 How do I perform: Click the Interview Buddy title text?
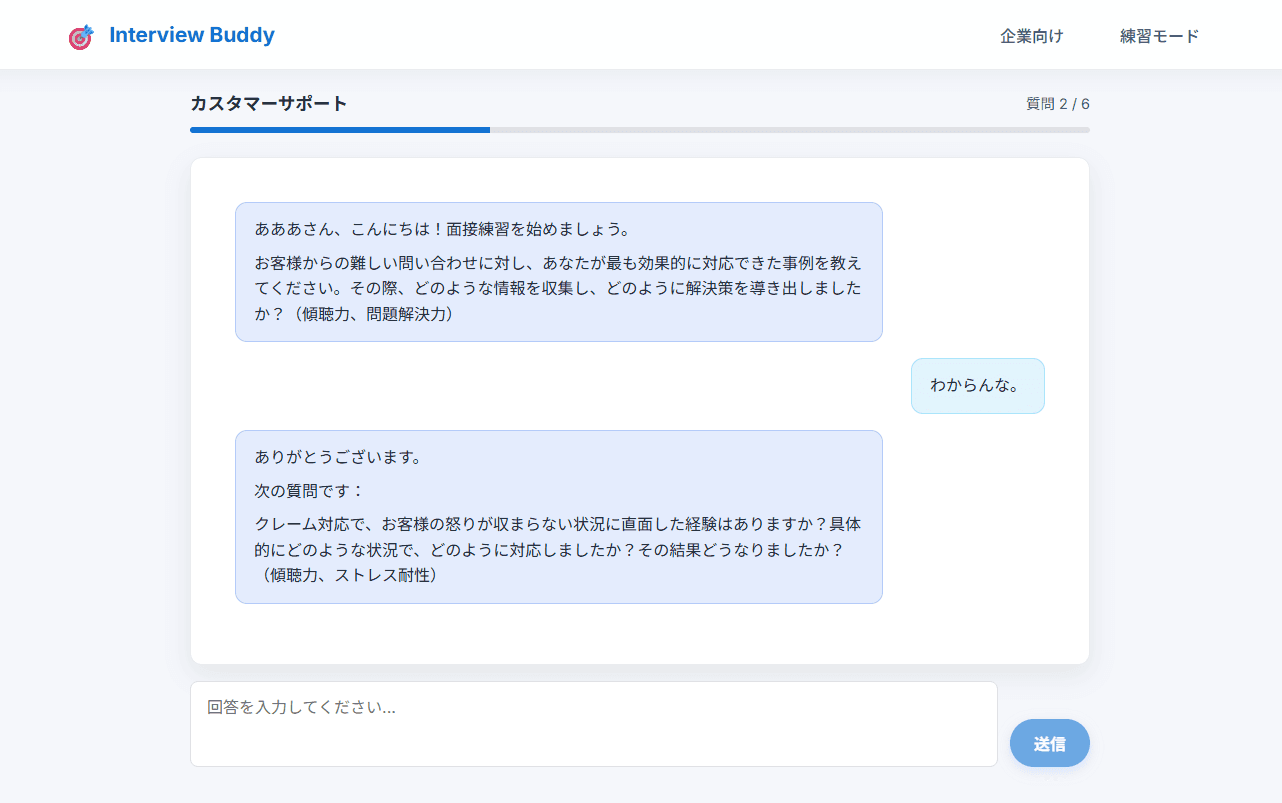coord(192,34)
